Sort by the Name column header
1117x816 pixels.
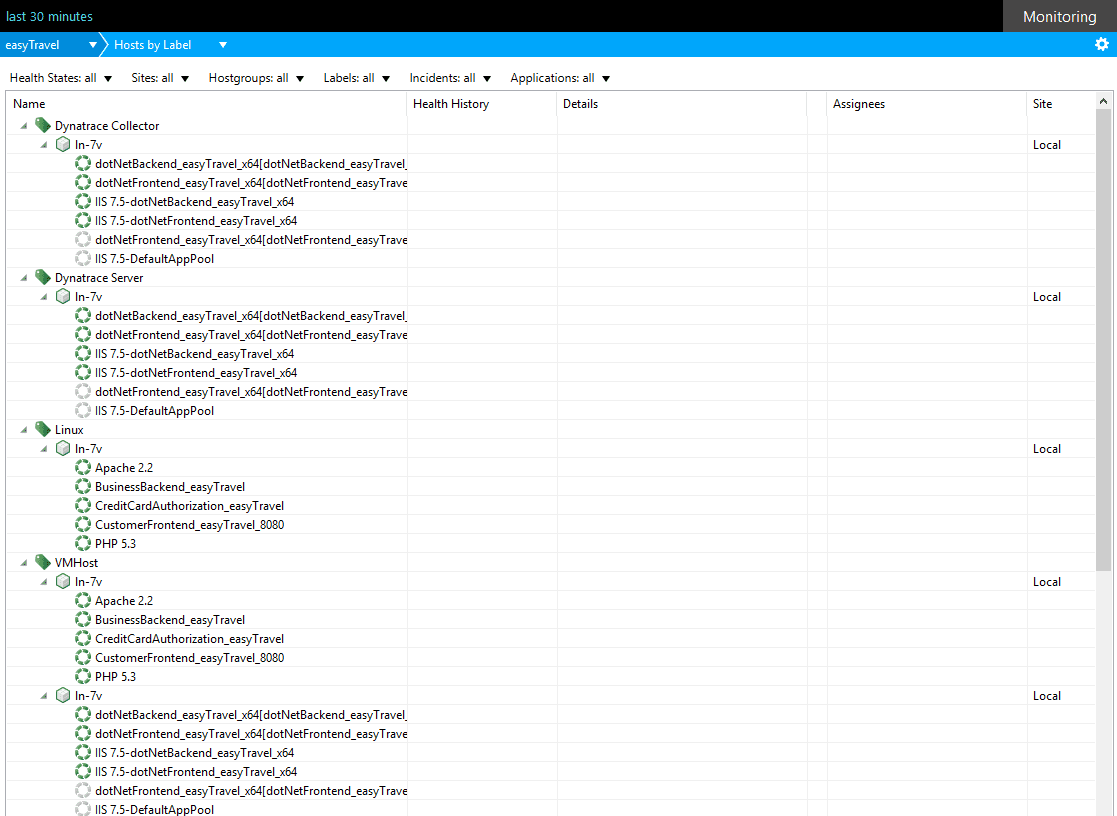coord(207,104)
